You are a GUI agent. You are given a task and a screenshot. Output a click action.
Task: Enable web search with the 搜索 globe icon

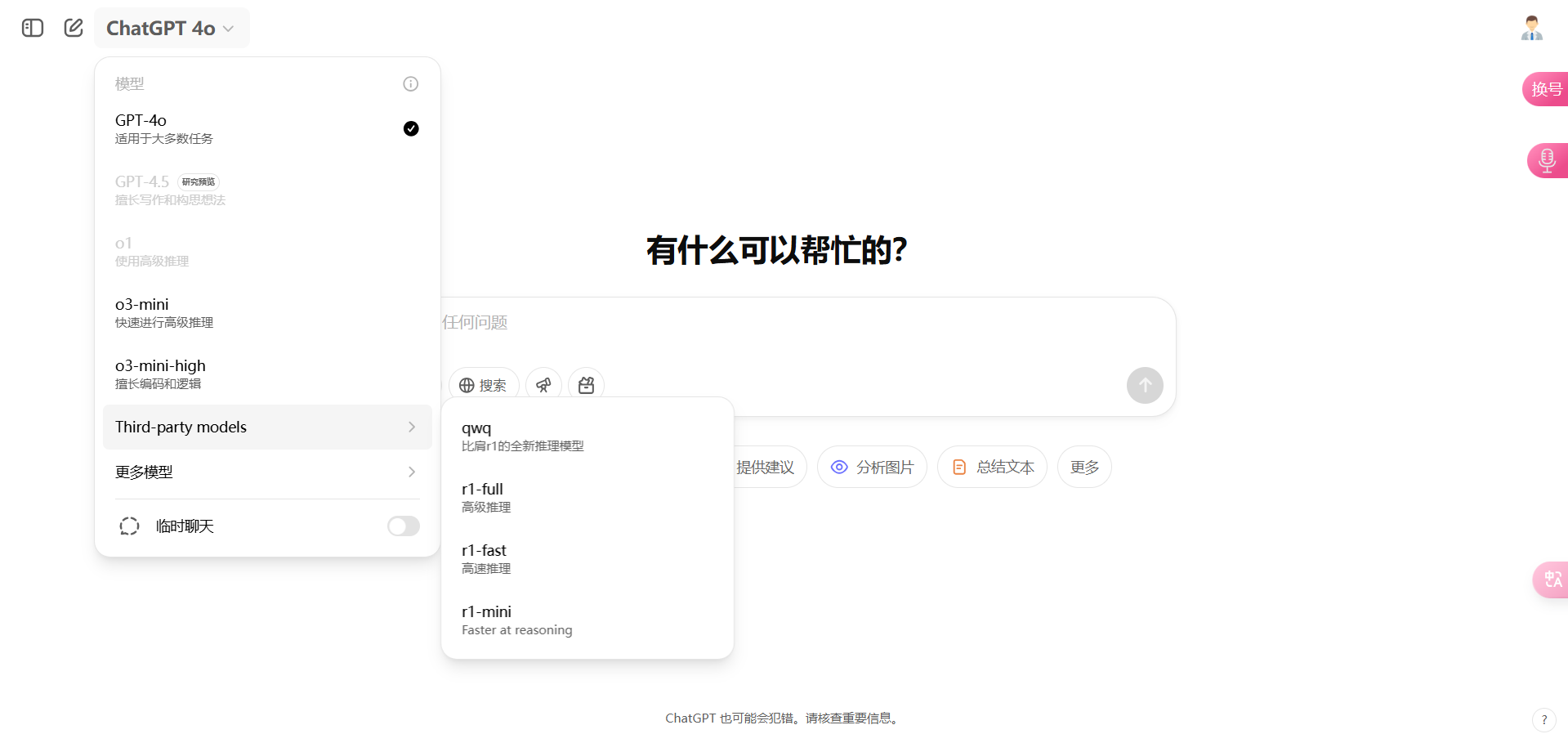tap(483, 384)
